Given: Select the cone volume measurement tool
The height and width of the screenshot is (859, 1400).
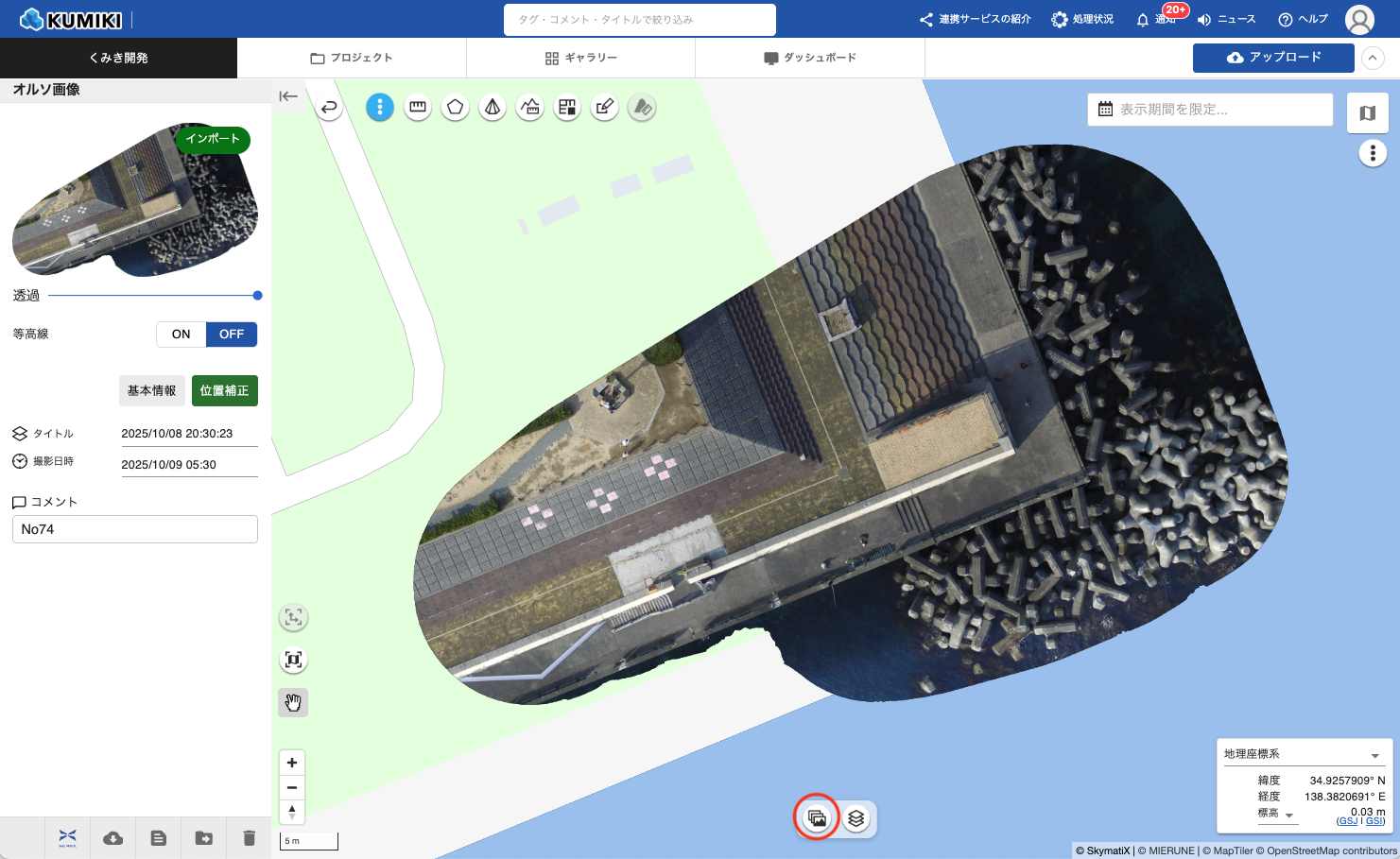Looking at the screenshot, I should 493,108.
